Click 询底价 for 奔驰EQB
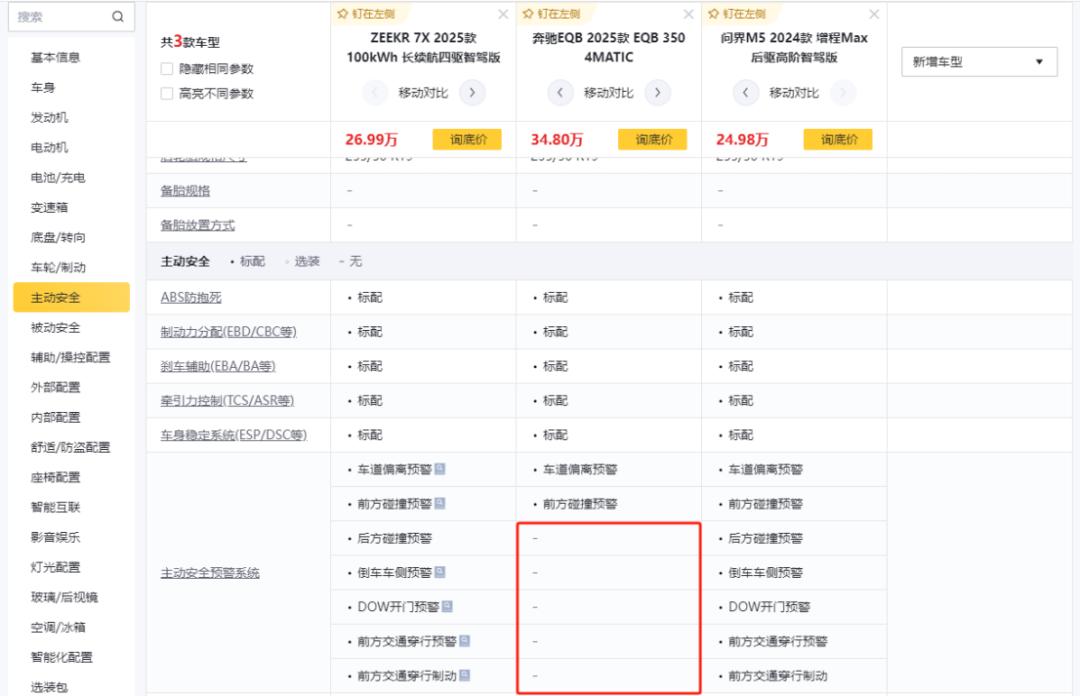 [652, 139]
